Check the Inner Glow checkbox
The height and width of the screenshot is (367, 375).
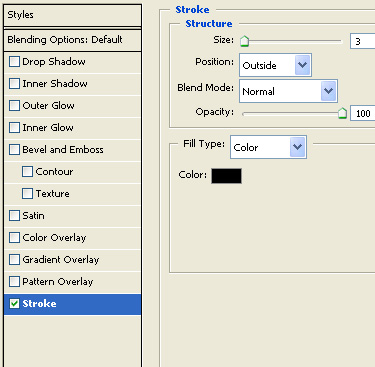14,128
